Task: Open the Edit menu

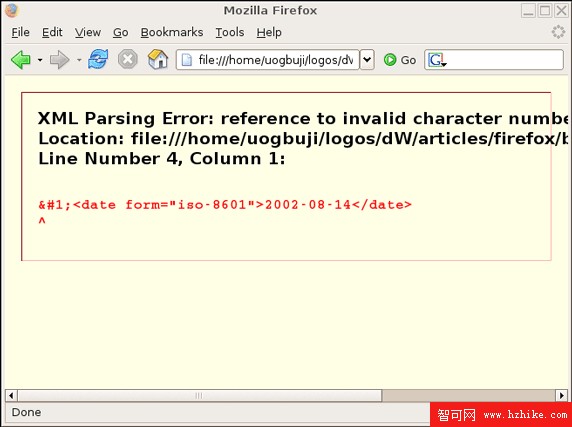Action: click(52, 32)
